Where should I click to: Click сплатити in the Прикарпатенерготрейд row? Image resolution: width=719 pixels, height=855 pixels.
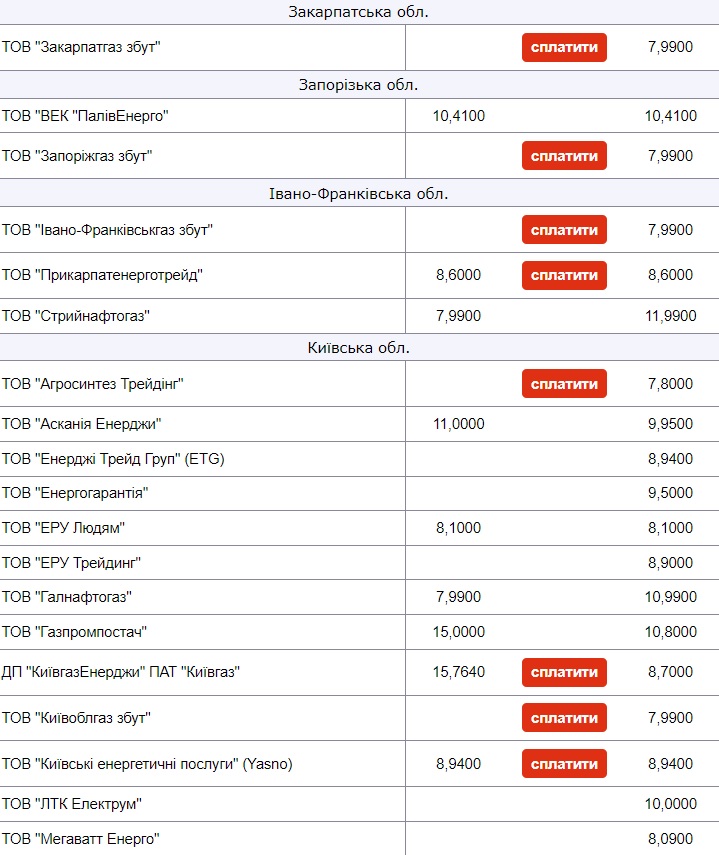[564, 275]
